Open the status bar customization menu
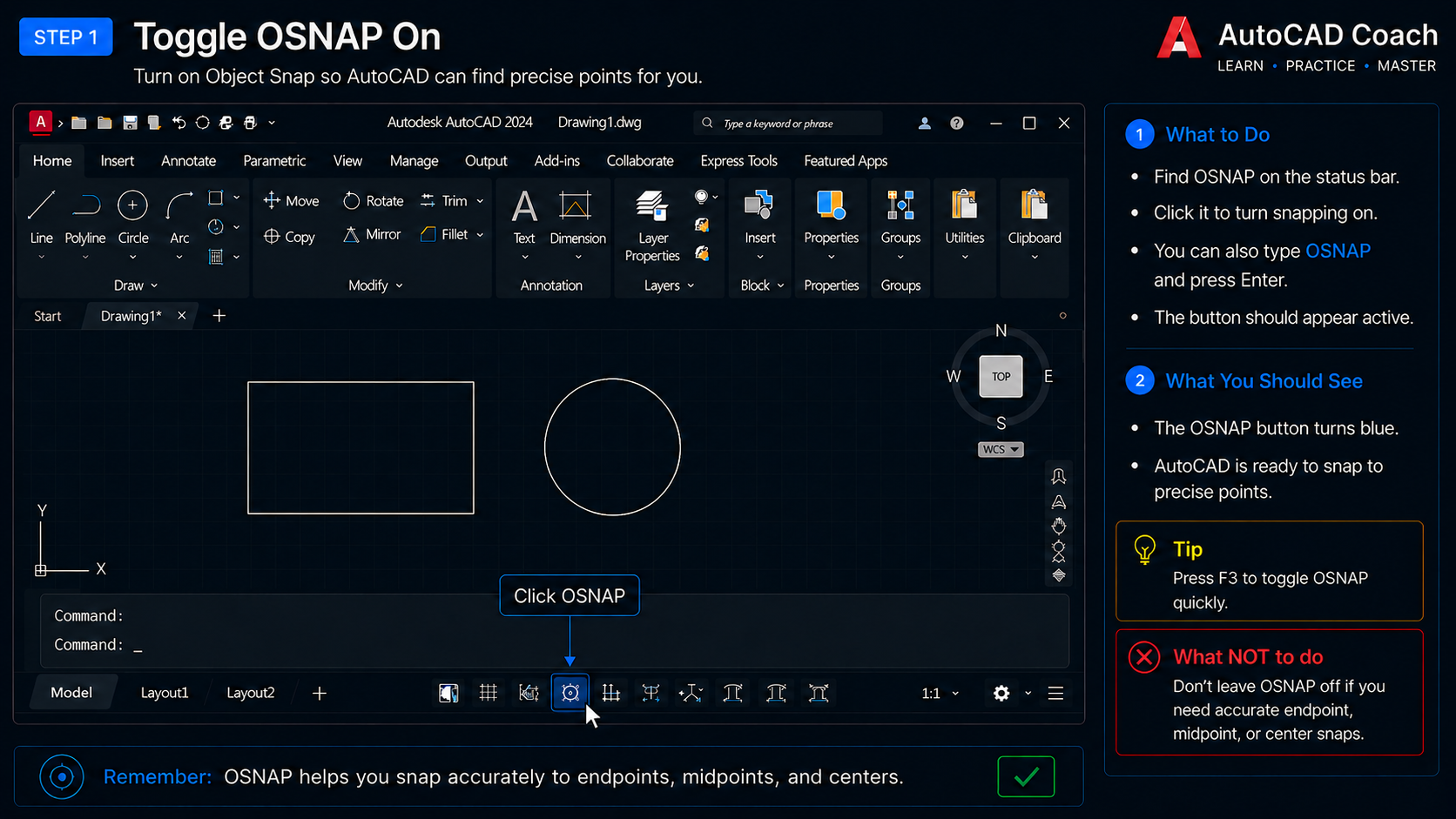 [1055, 693]
